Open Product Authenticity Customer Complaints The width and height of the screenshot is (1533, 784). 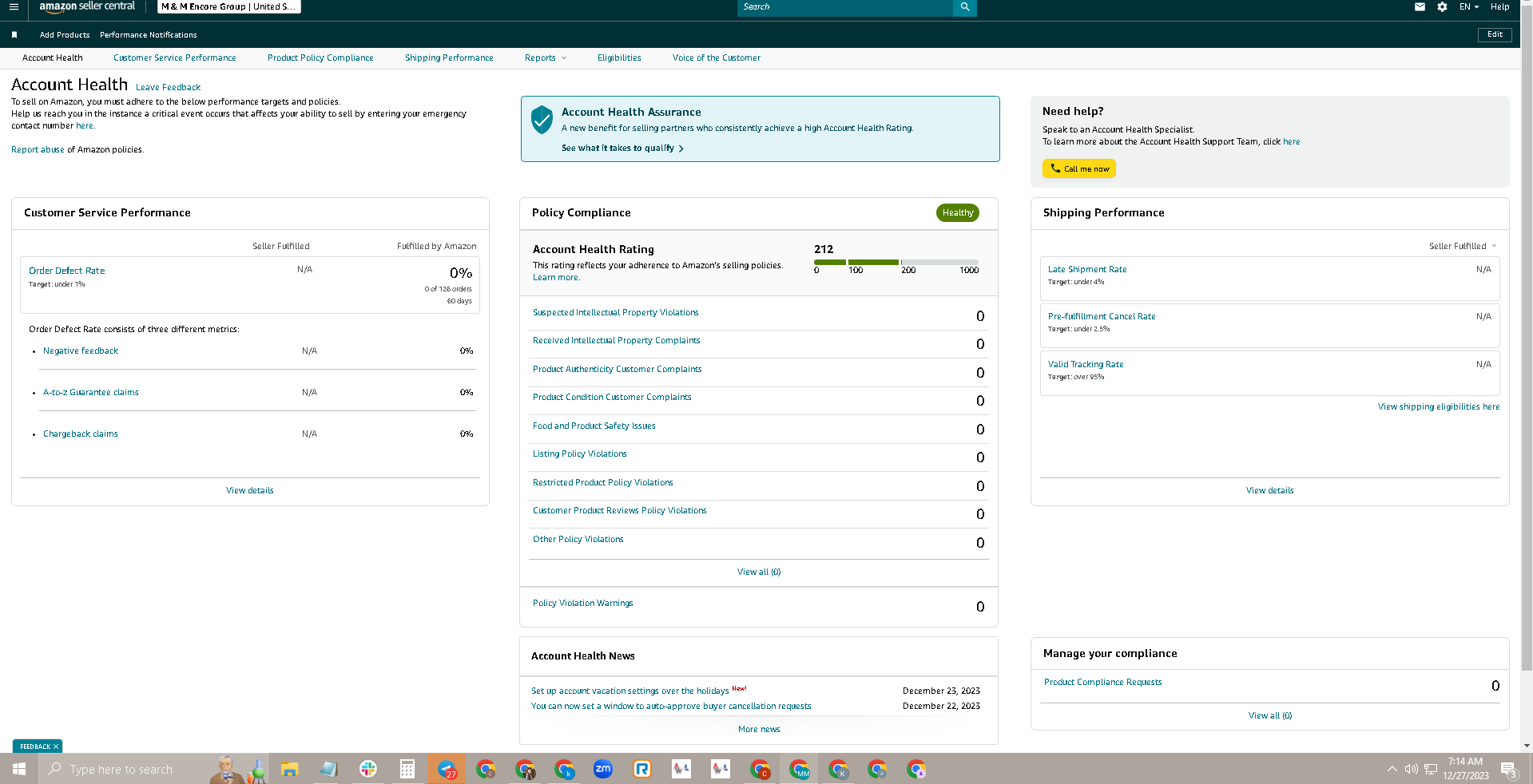(618, 370)
